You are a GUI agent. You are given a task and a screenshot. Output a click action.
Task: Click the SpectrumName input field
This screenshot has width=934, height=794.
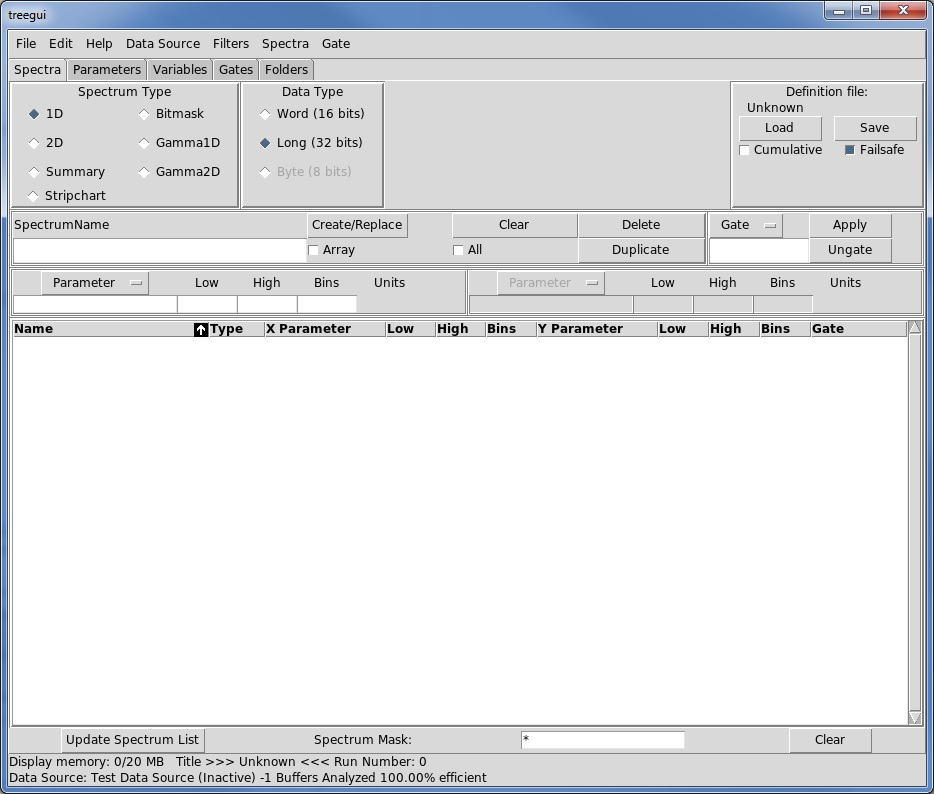(160, 251)
